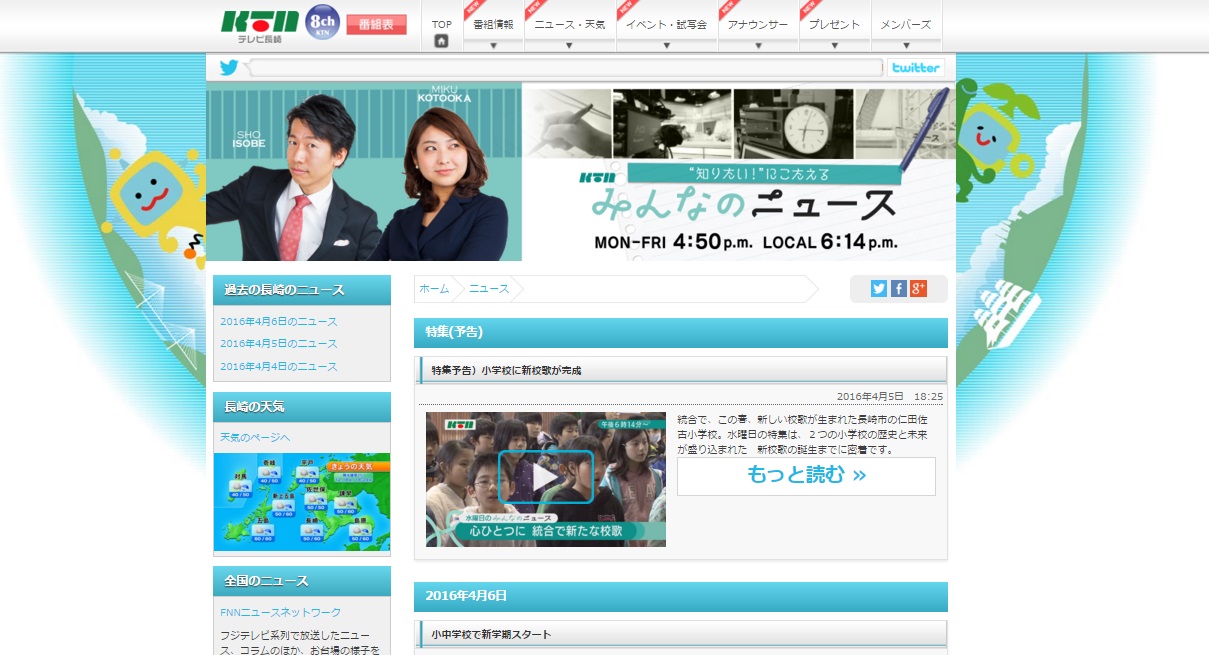The height and width of the screenshot is (655, 1209).
Task: Play the school song news video
Action: (x=545, y=478)
